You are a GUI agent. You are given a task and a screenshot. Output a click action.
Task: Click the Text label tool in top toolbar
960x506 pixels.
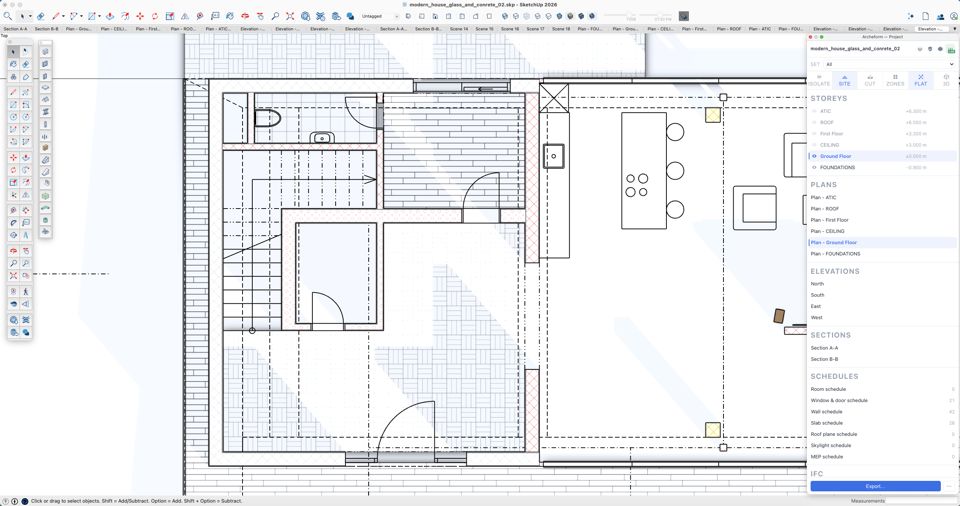[215, 16]
